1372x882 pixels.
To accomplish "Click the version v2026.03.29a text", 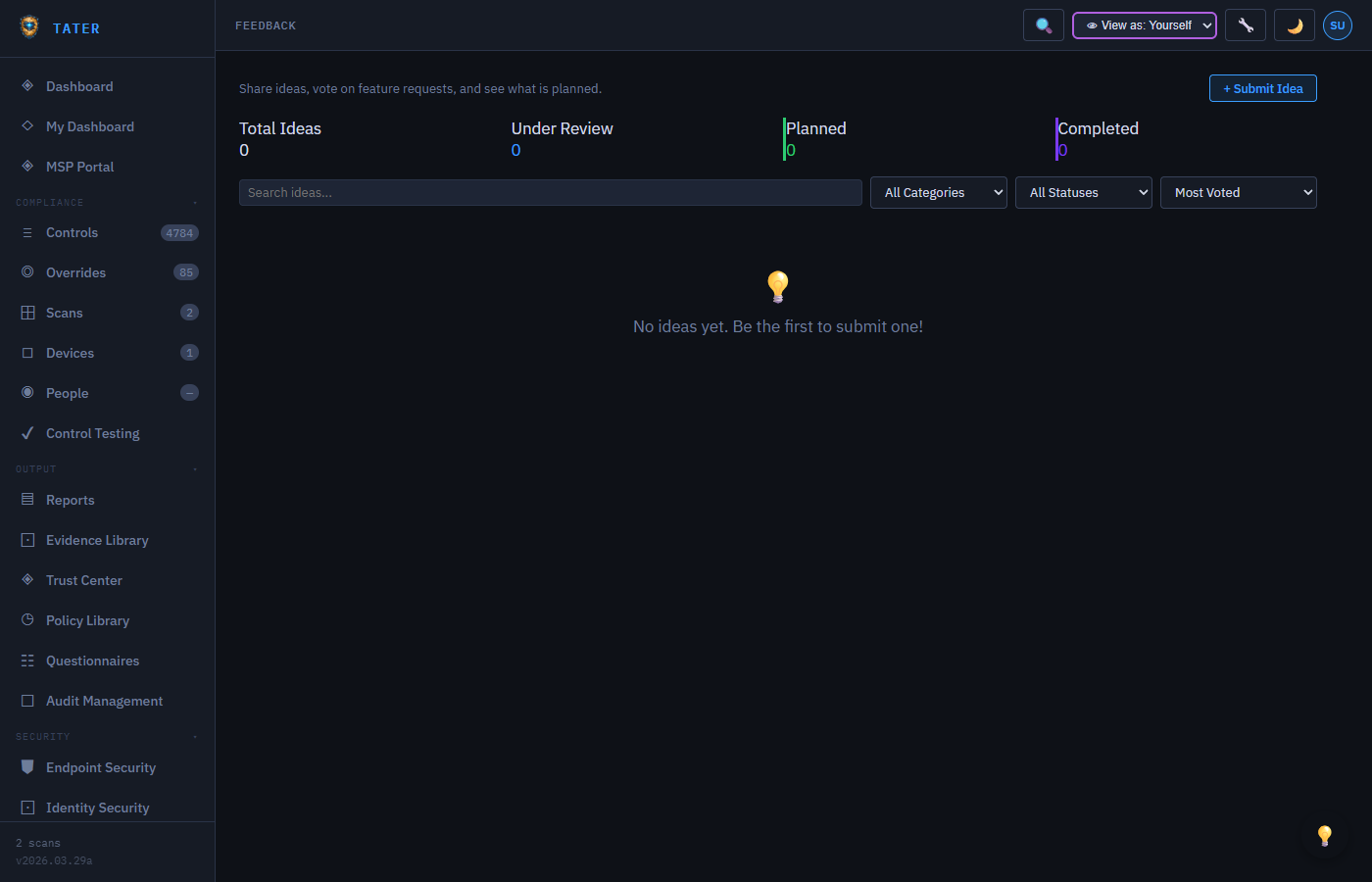I will 54,860.
